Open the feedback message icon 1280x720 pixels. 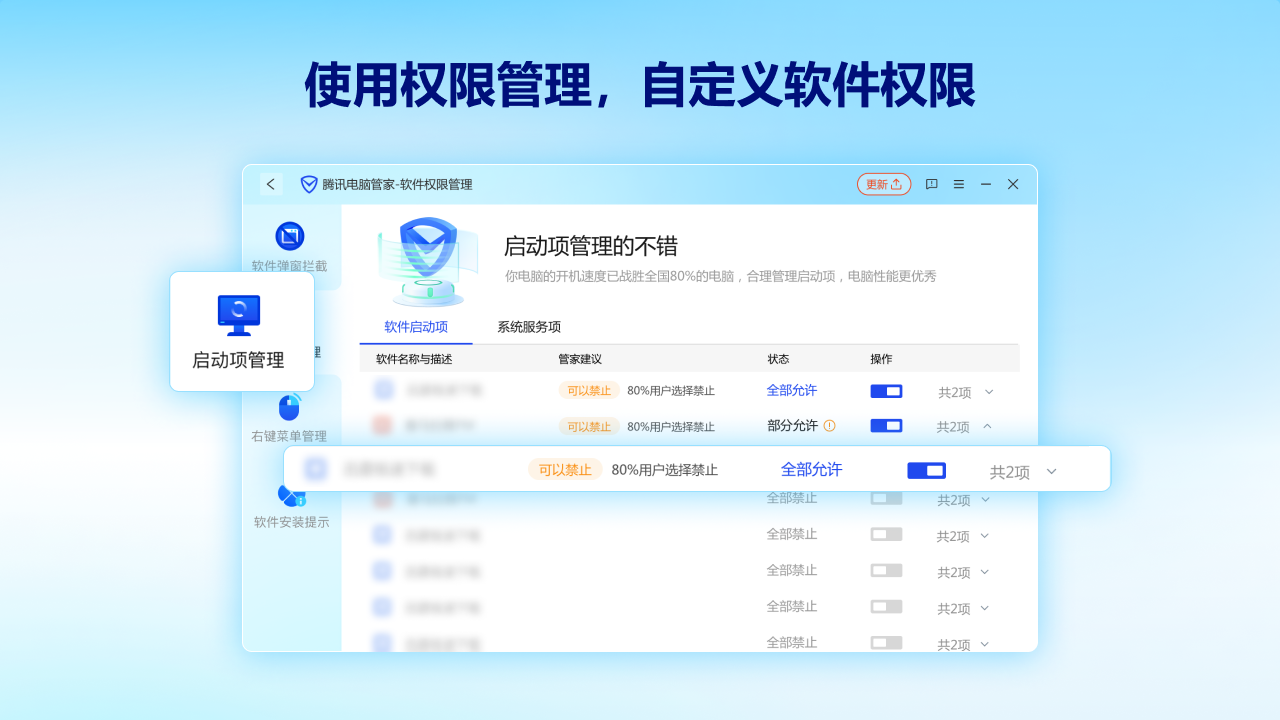click(931, 184)
